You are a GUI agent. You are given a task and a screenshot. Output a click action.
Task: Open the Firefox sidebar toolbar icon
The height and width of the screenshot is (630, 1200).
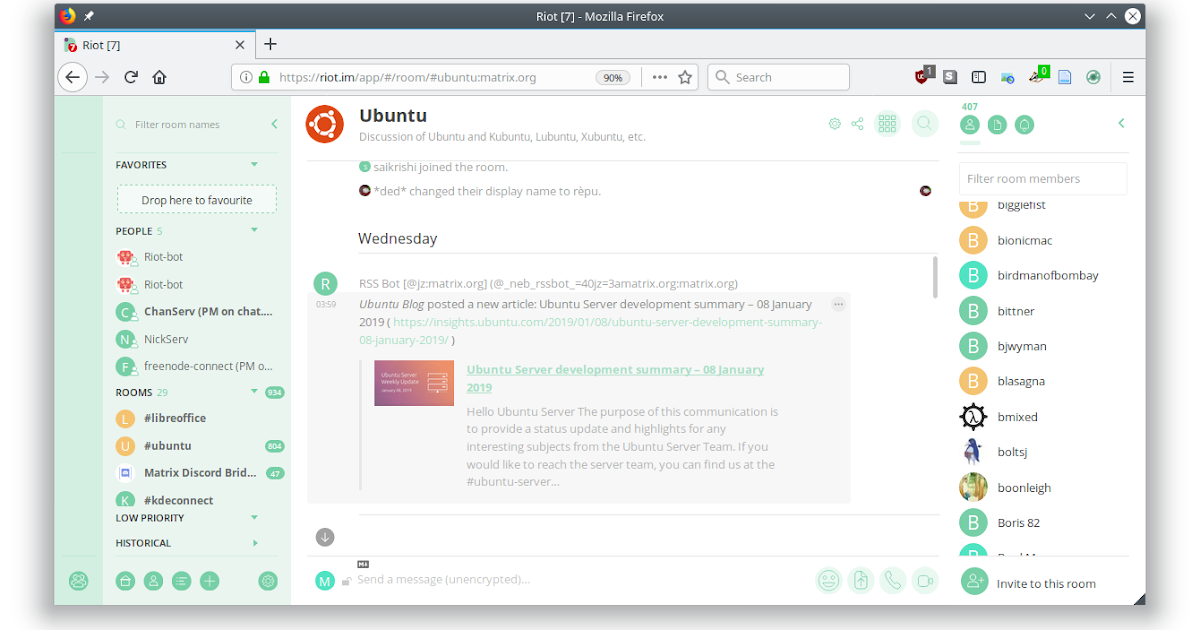[x=979, y=77]
